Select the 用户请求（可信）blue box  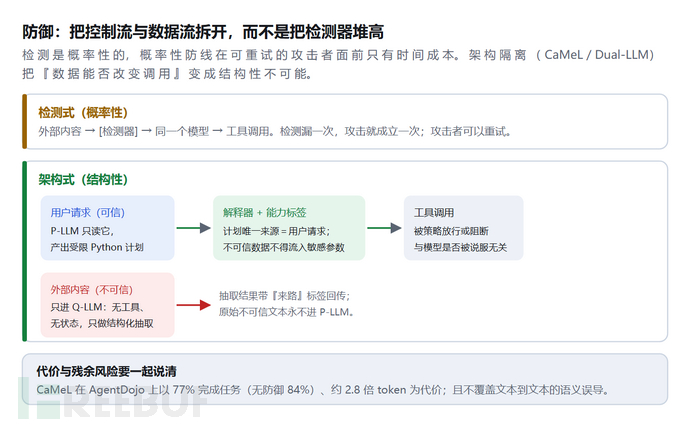pyautogui.click(x=107, y=228)
